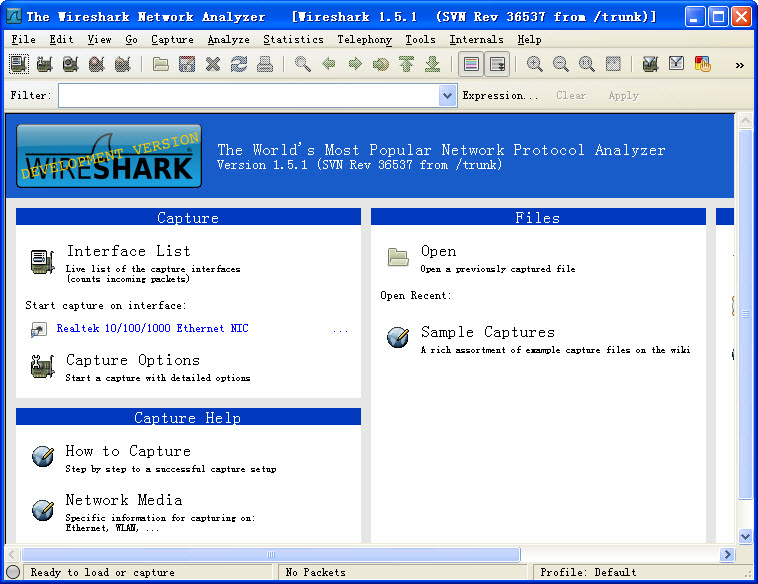Go to specific packet number icon

pyautogui.click(x=381, y=64)
